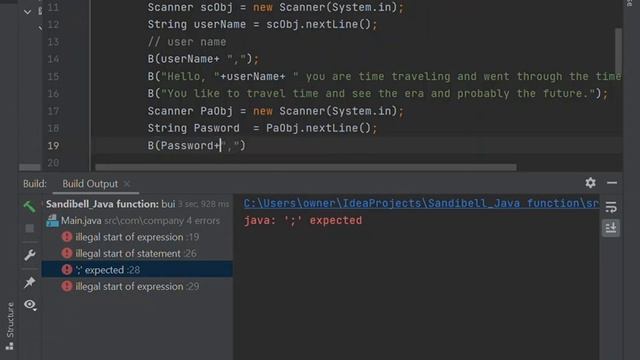This screenshot has height=360, width=640.
Task: Select Sandibell_Java function build node
Action: pyautogui.click(x=138, y=204)
